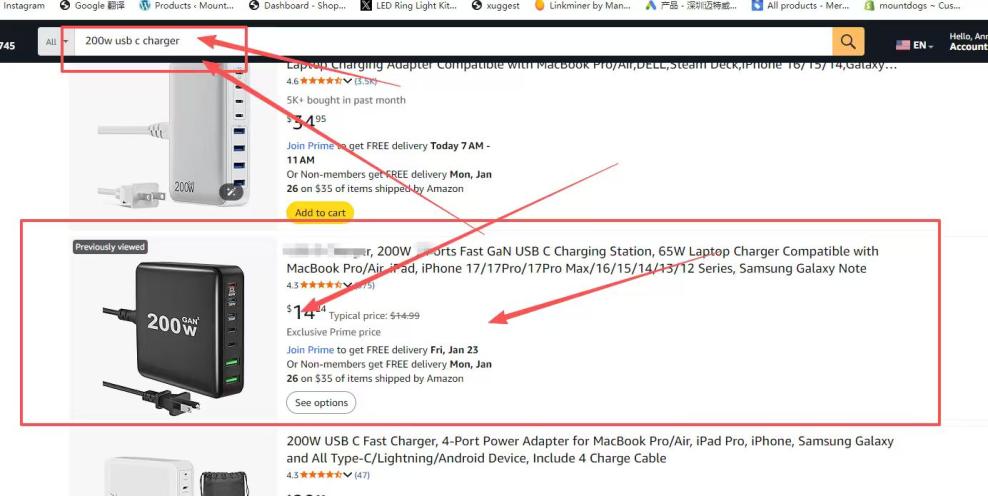Open the All products - Mer bookmark
The width and height of the screenshot is (988, 496).
click(x=804, y=6)
